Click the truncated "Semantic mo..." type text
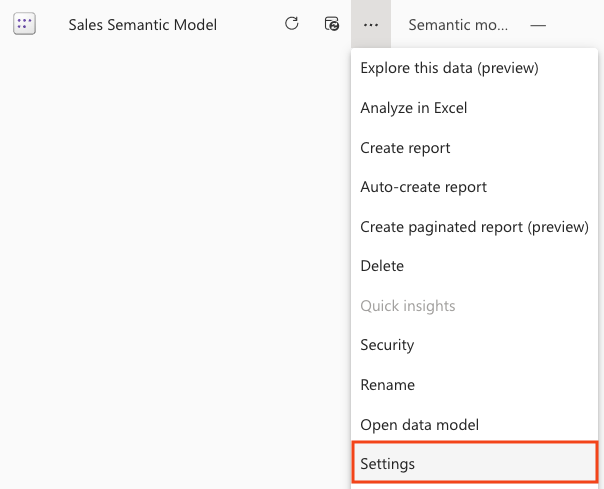The width and height of the screenshot is (604, 489). tap(458, 25)
